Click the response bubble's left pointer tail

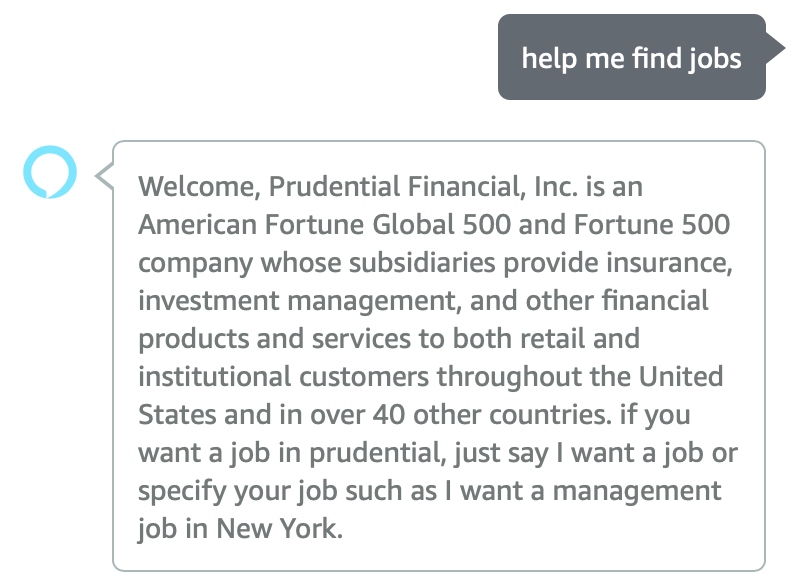tap(104, 176)
